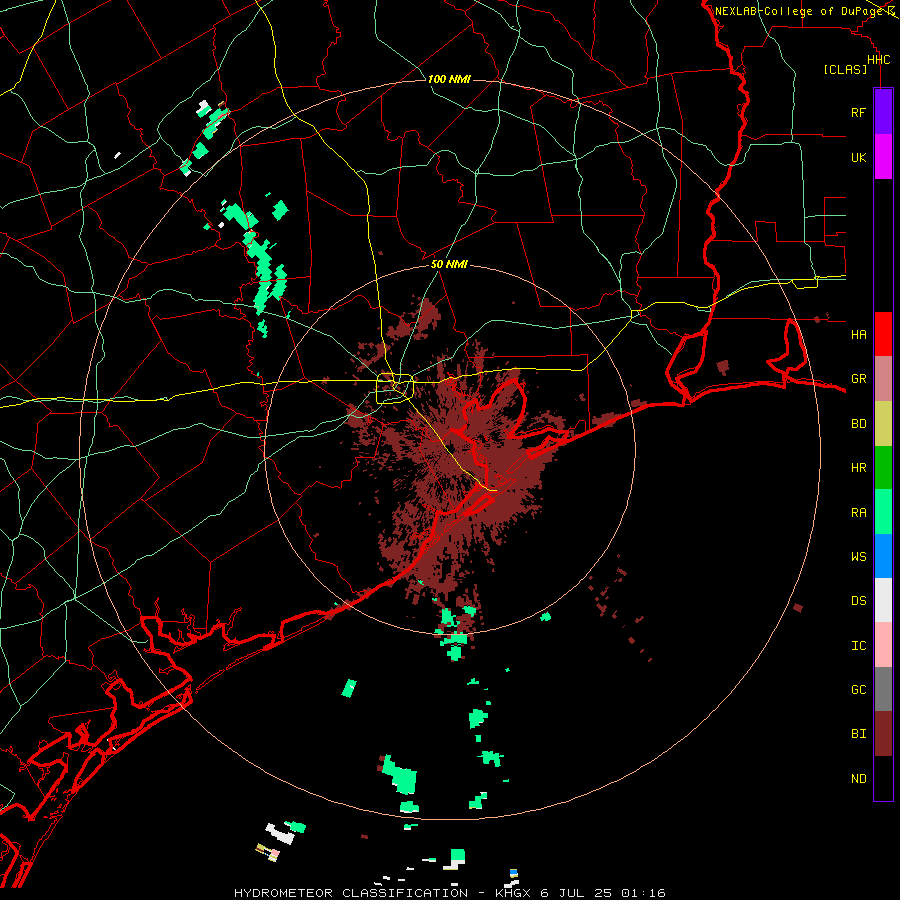Image resolution: width=900 pixels, height=900 pixels.
Task: Click the dark green HR legend swatch
Action: pyautogui.click(x=883, y=467)
